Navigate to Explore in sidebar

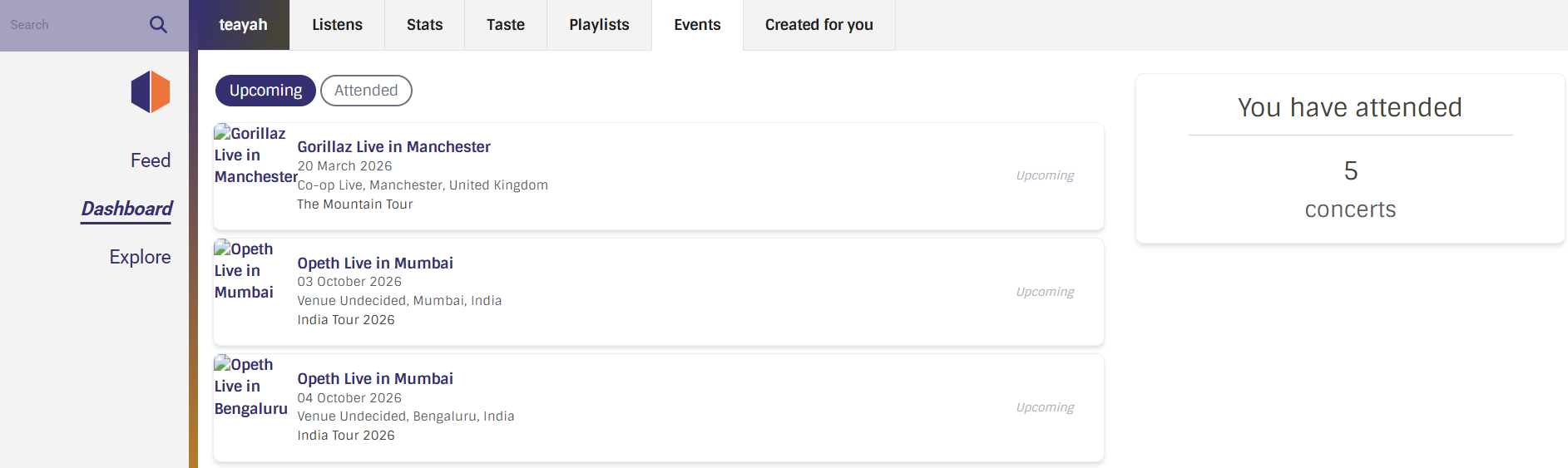click(140, 257)
